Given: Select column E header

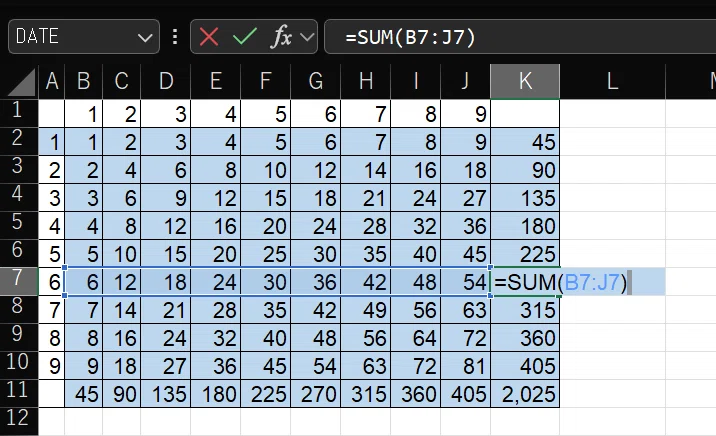Looking at the screenshot, I should click(216, 81).
